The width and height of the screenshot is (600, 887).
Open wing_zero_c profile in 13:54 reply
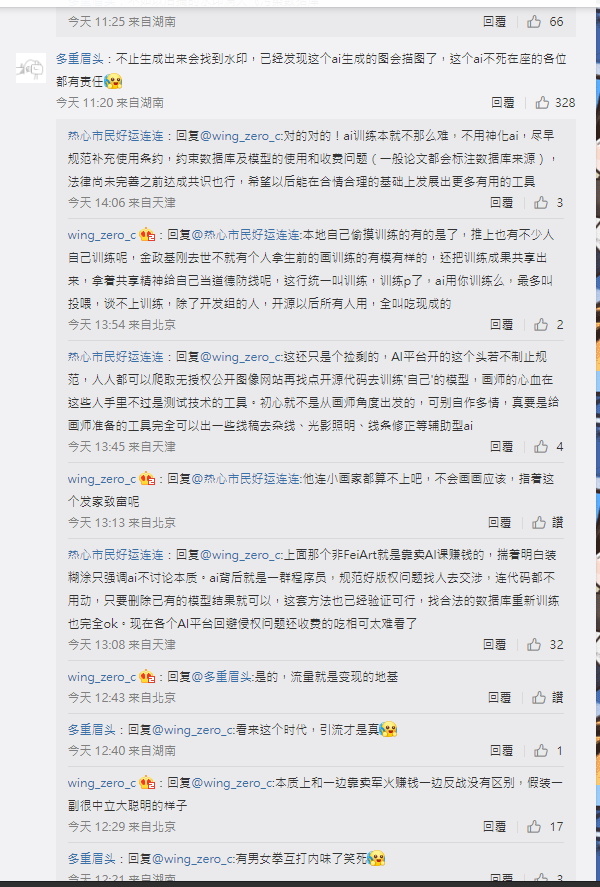pos(102,235)
